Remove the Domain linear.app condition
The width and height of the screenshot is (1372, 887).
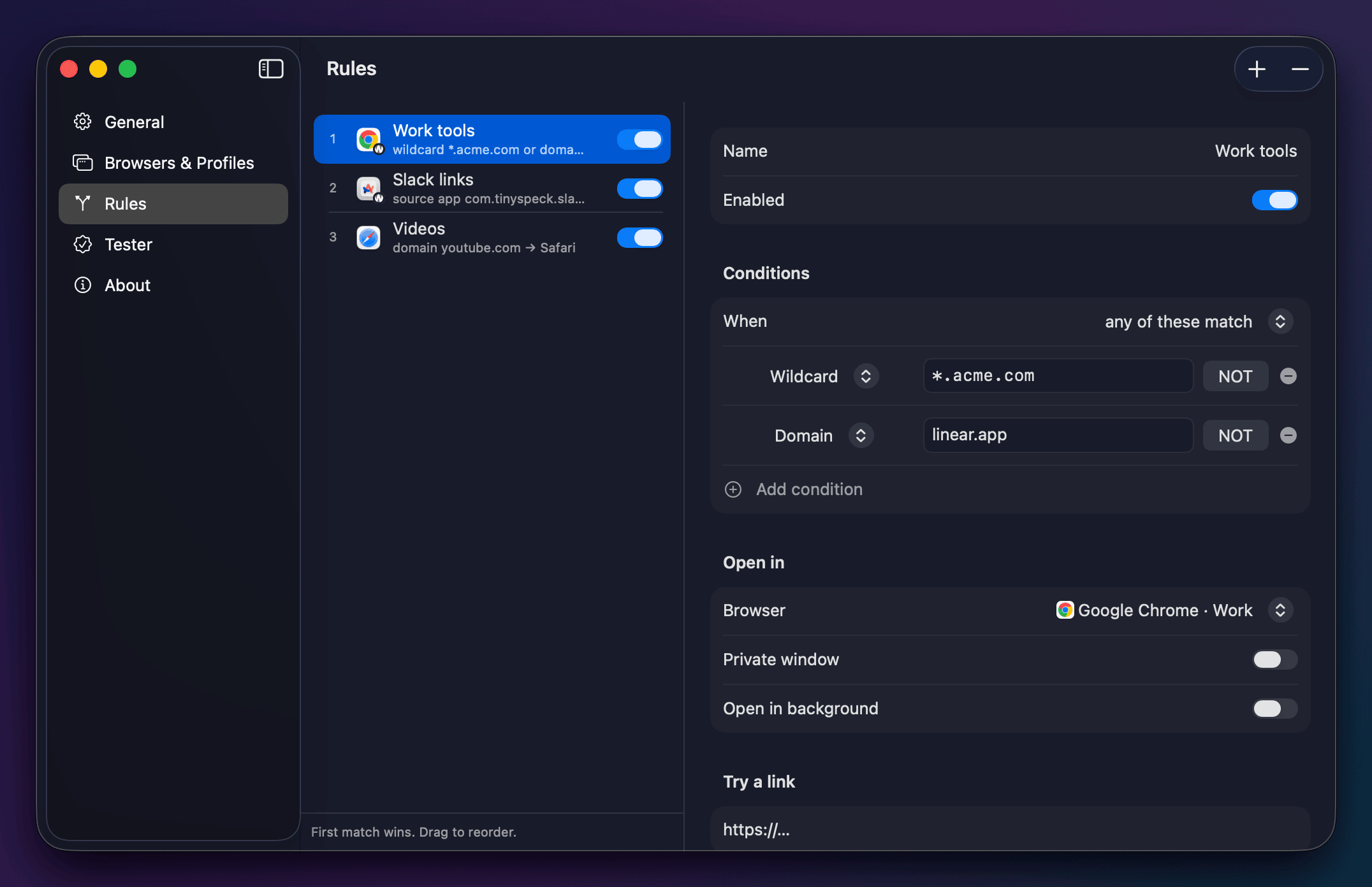[x=1288, y=435]
